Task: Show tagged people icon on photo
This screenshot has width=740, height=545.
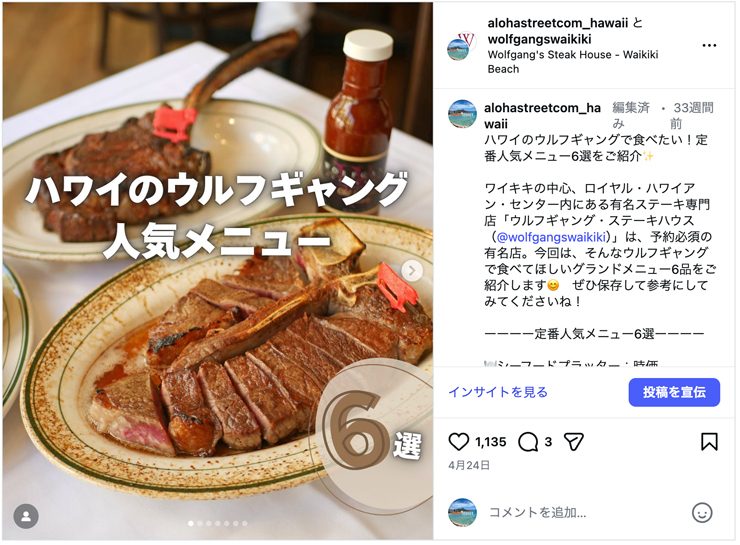Action: coord(26,516)
